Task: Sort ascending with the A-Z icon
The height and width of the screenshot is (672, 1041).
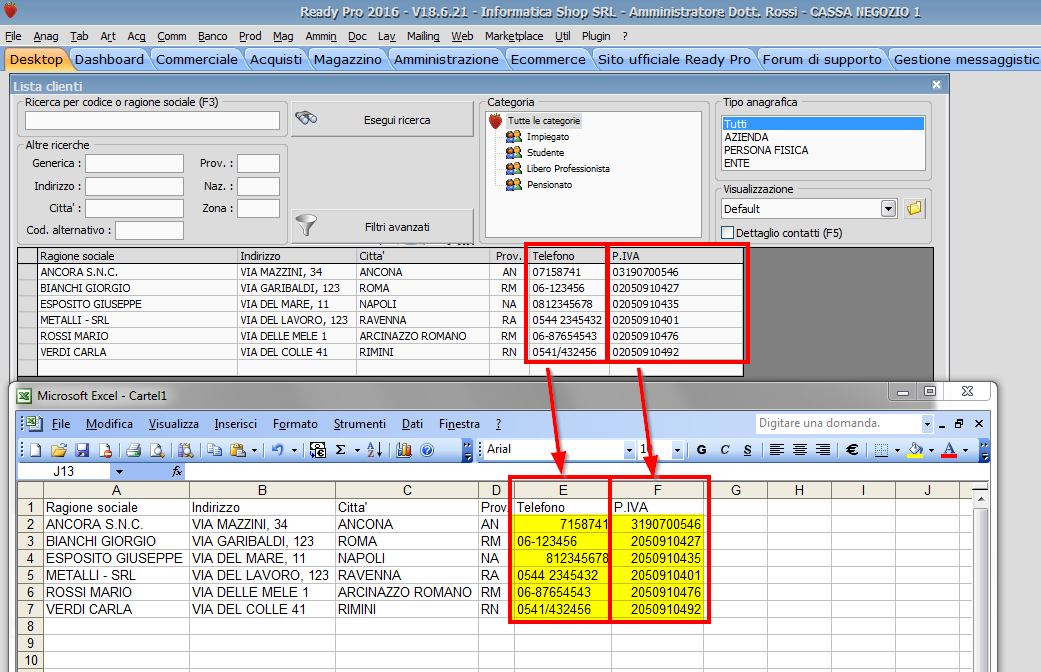Action: (x=374, y=450)
